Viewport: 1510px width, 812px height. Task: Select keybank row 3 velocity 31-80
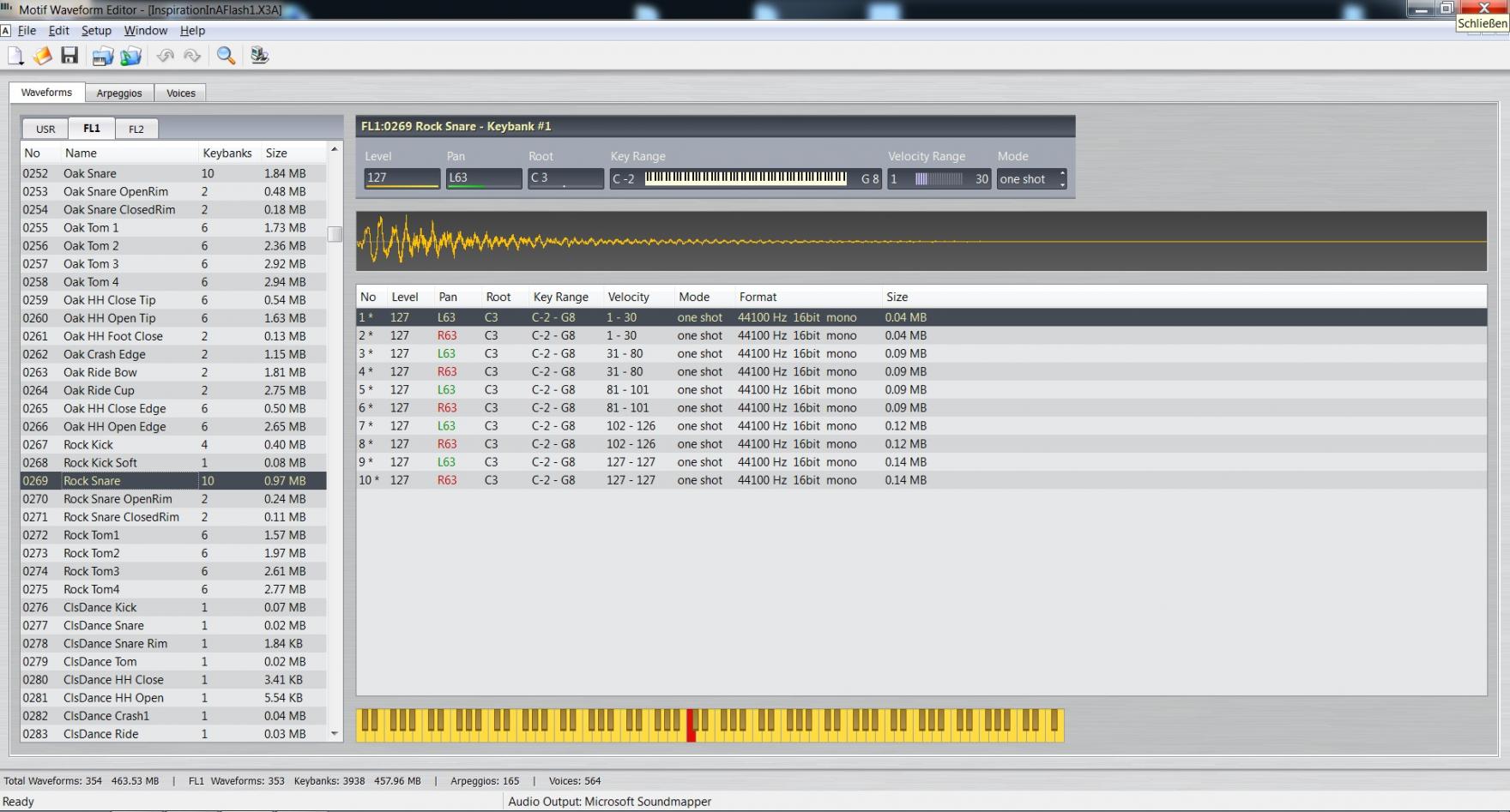pos(921,353)
